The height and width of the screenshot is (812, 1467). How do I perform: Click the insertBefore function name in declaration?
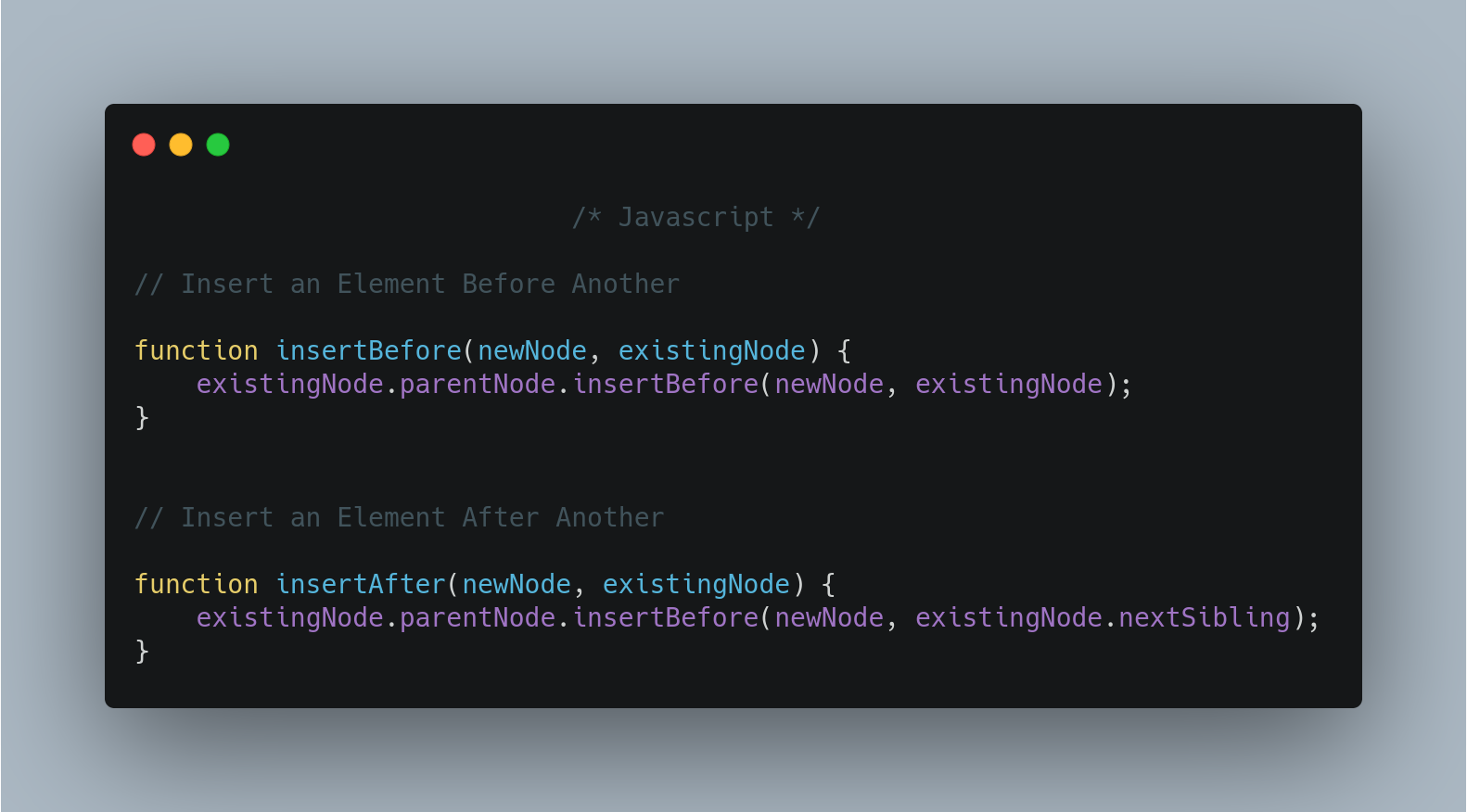(x=369, y=350)
